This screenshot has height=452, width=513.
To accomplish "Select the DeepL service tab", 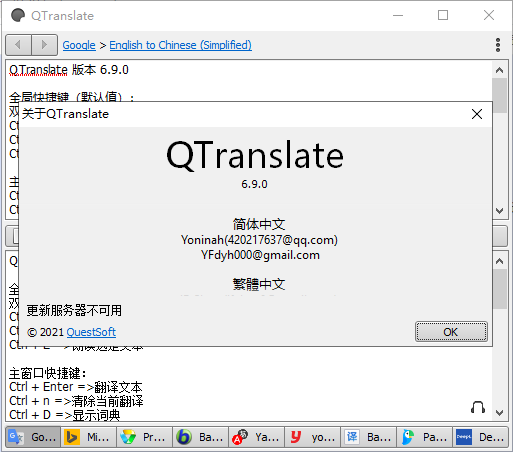I will (480, 437).
